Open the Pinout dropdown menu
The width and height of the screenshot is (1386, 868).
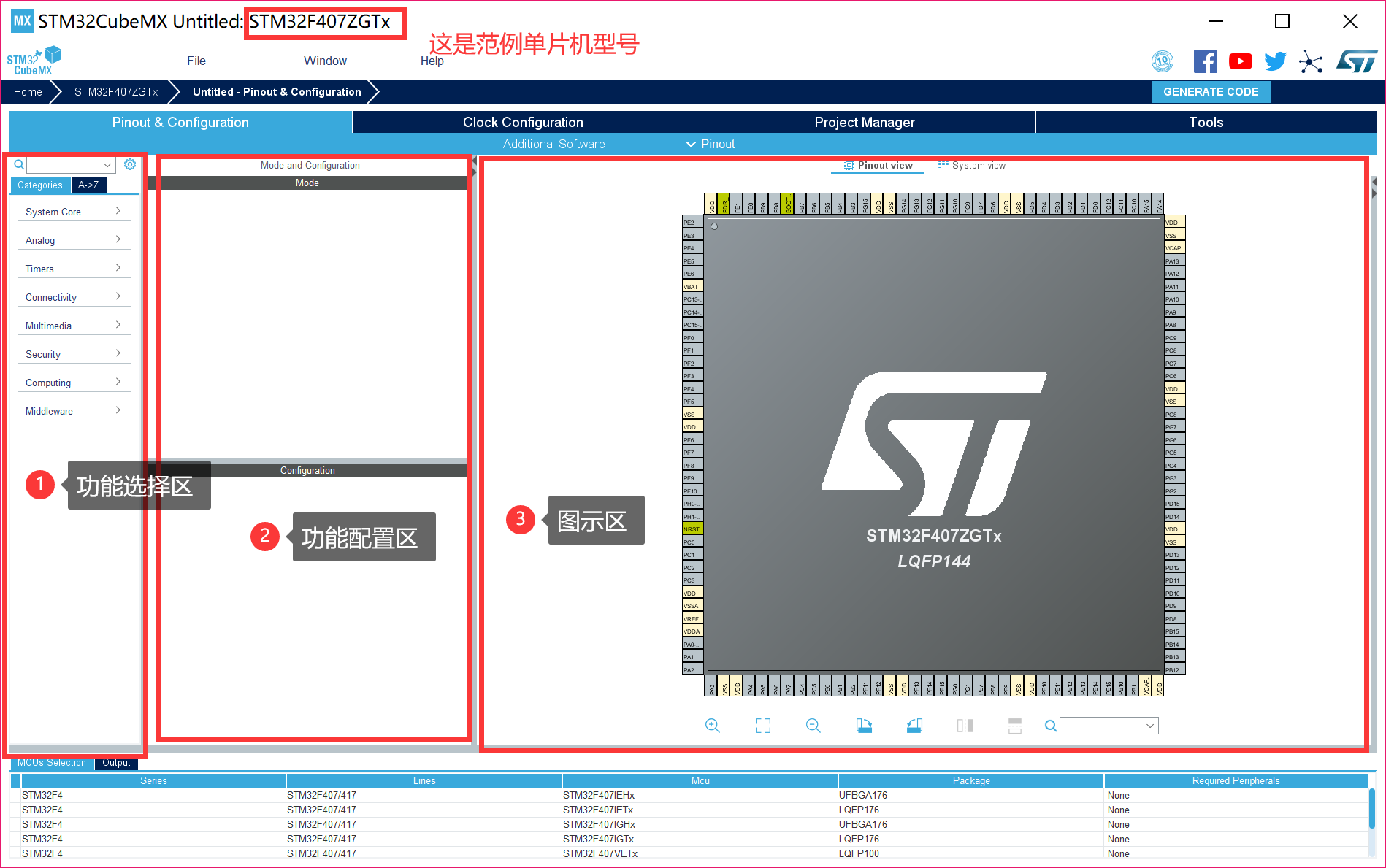pos(710,144)
